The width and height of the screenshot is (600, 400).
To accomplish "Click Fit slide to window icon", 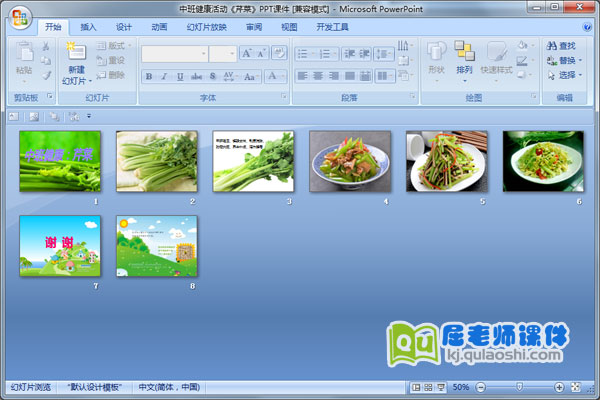I will tap(576, 387).
